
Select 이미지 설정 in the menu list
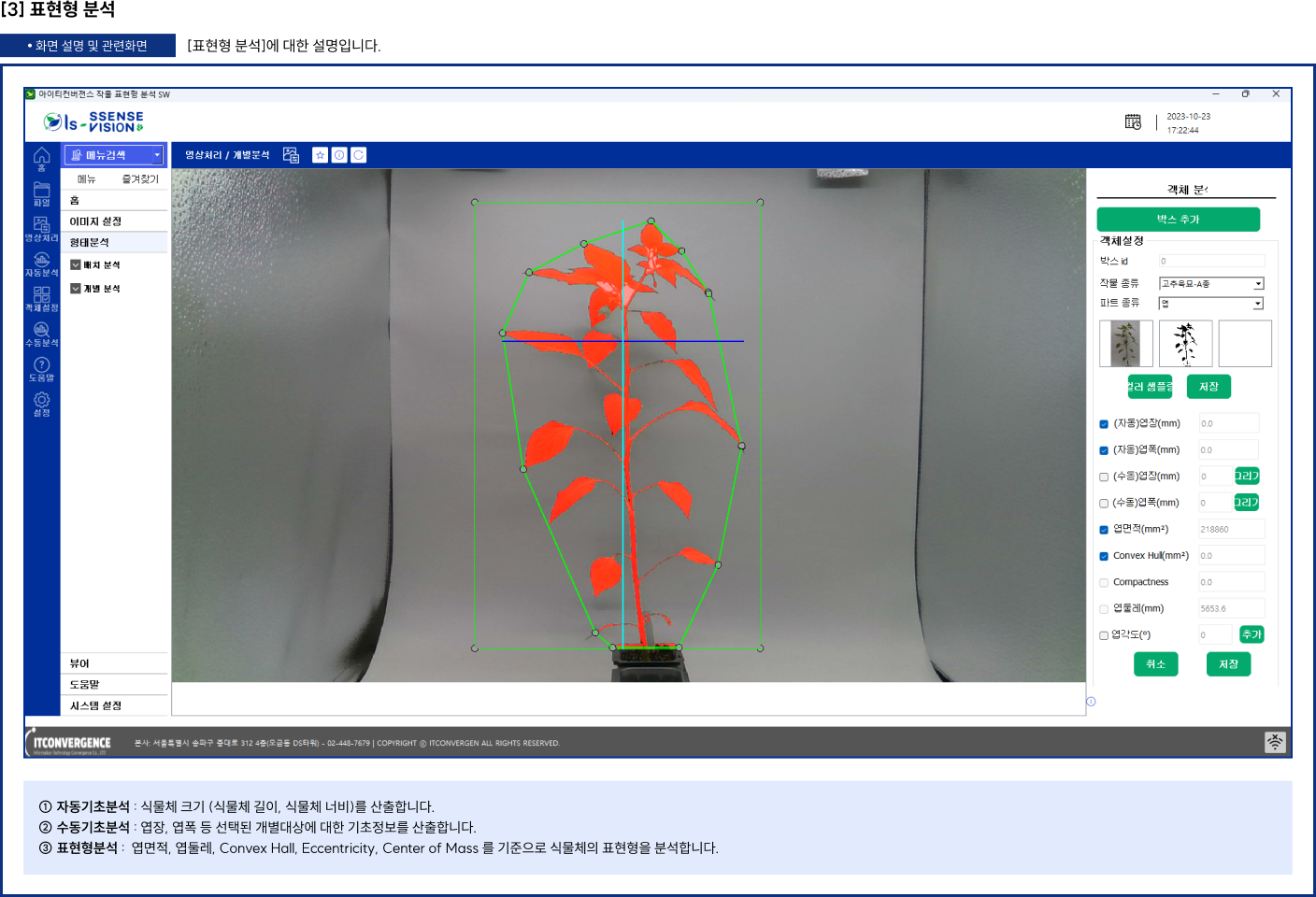(93, 220)
